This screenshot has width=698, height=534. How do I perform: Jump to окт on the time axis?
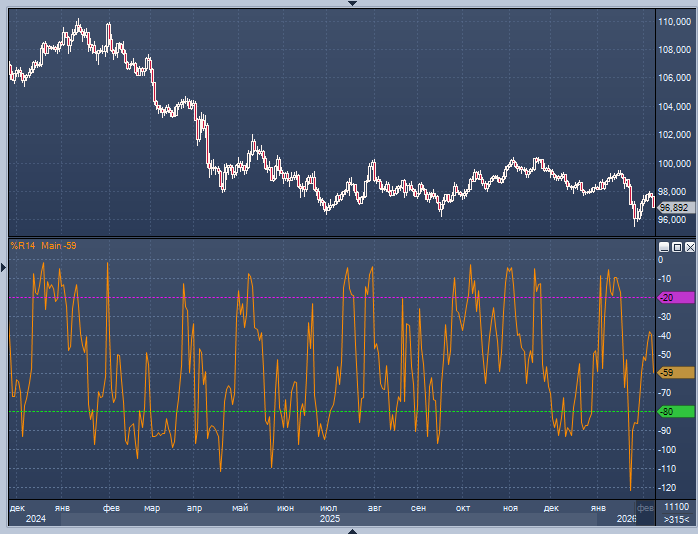pos(463,508)
